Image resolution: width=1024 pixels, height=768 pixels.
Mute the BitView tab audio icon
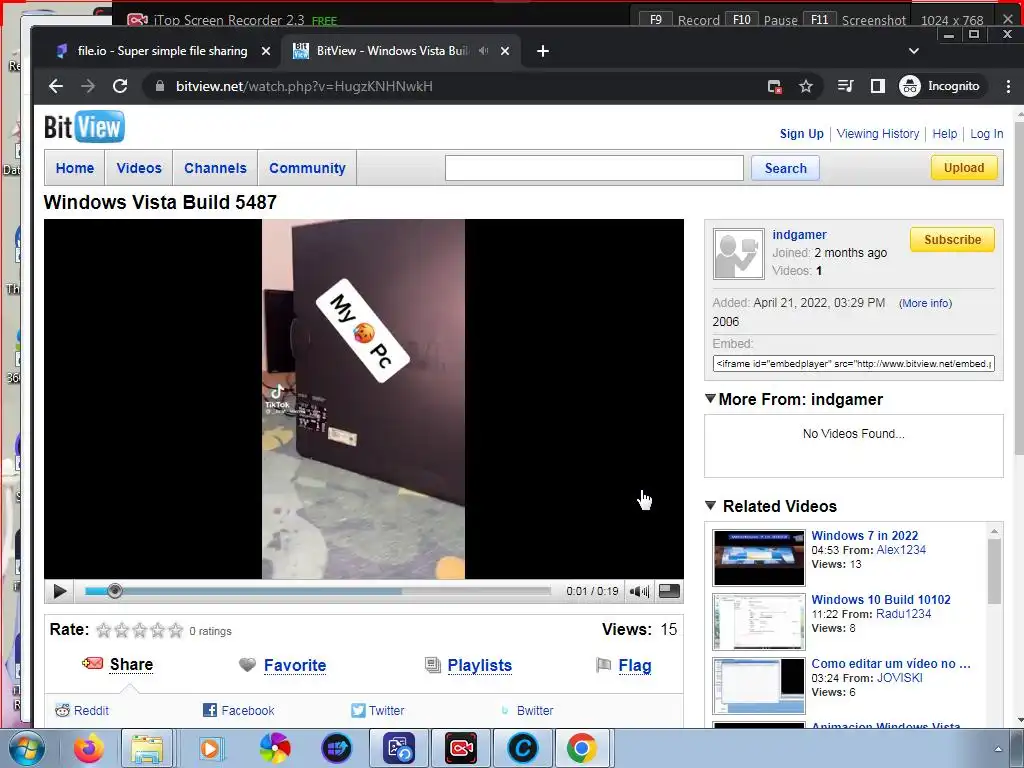point(483,51)
